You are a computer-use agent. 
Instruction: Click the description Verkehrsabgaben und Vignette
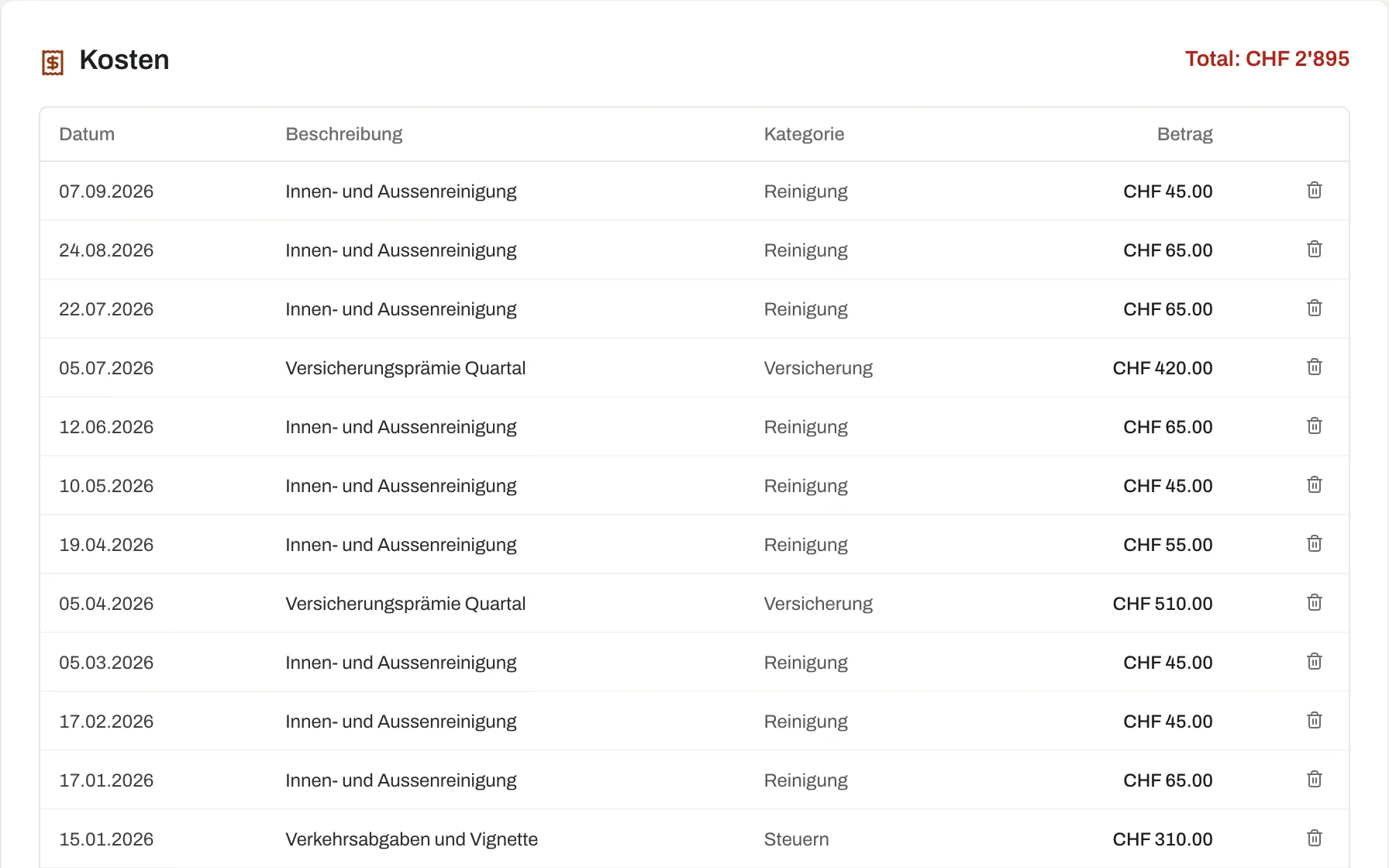(412, 839)
